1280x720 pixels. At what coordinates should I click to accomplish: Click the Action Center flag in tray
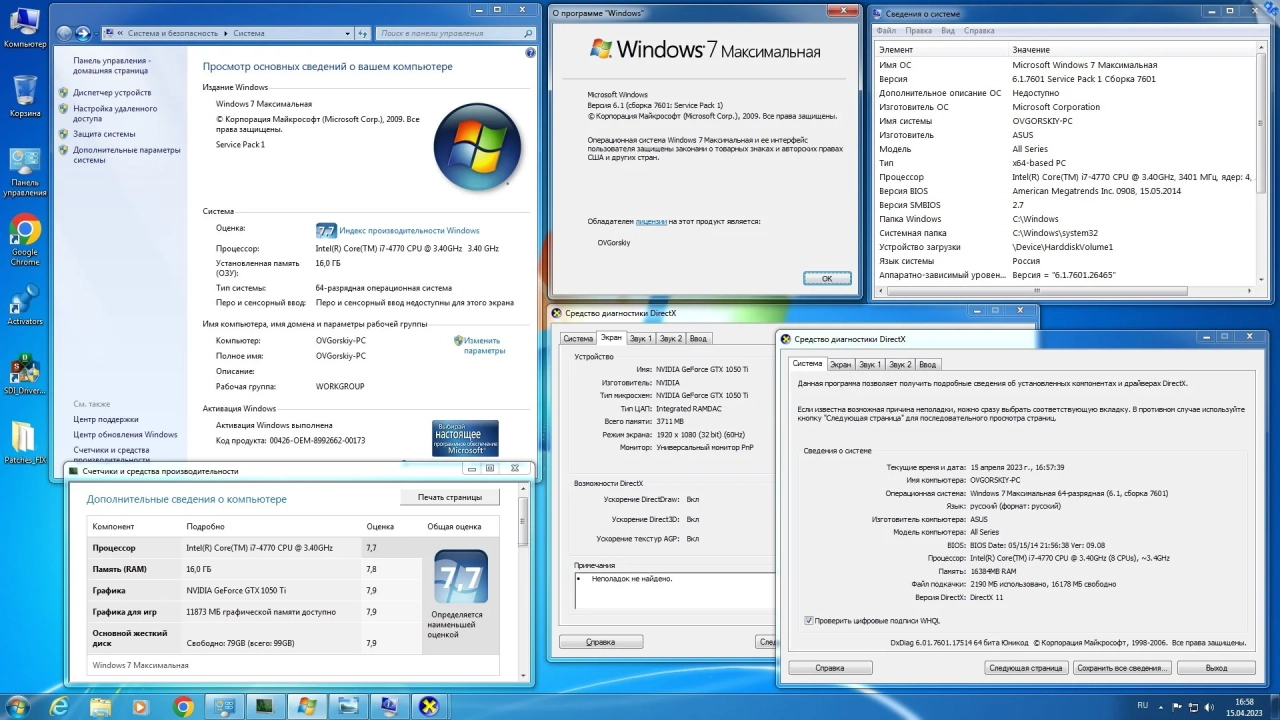coord(1178,706)
